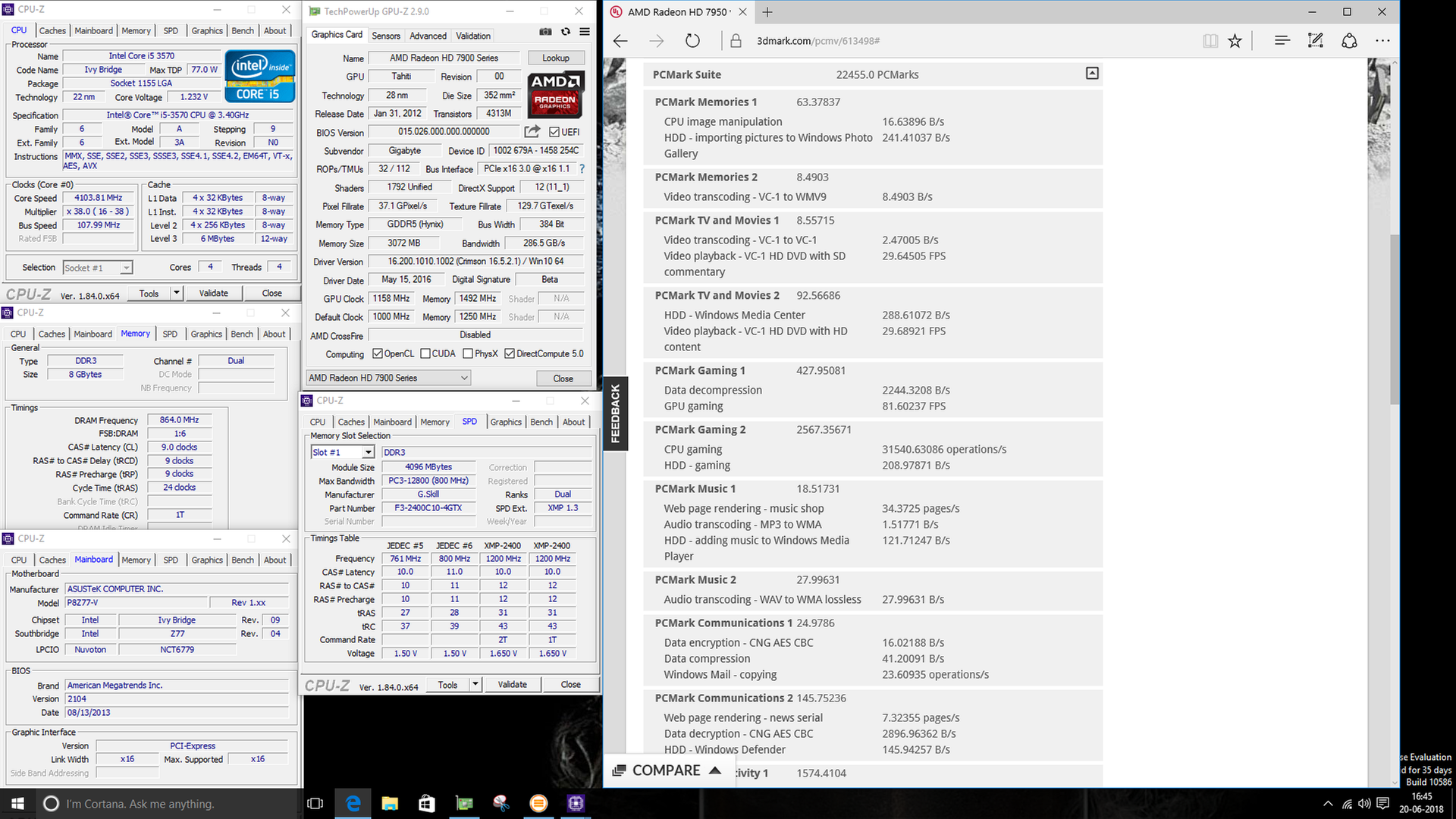Toggle the DirectCompute 5.0 checkbox
The height and width of the screenshot is (819, 1456).
(510, 354)
